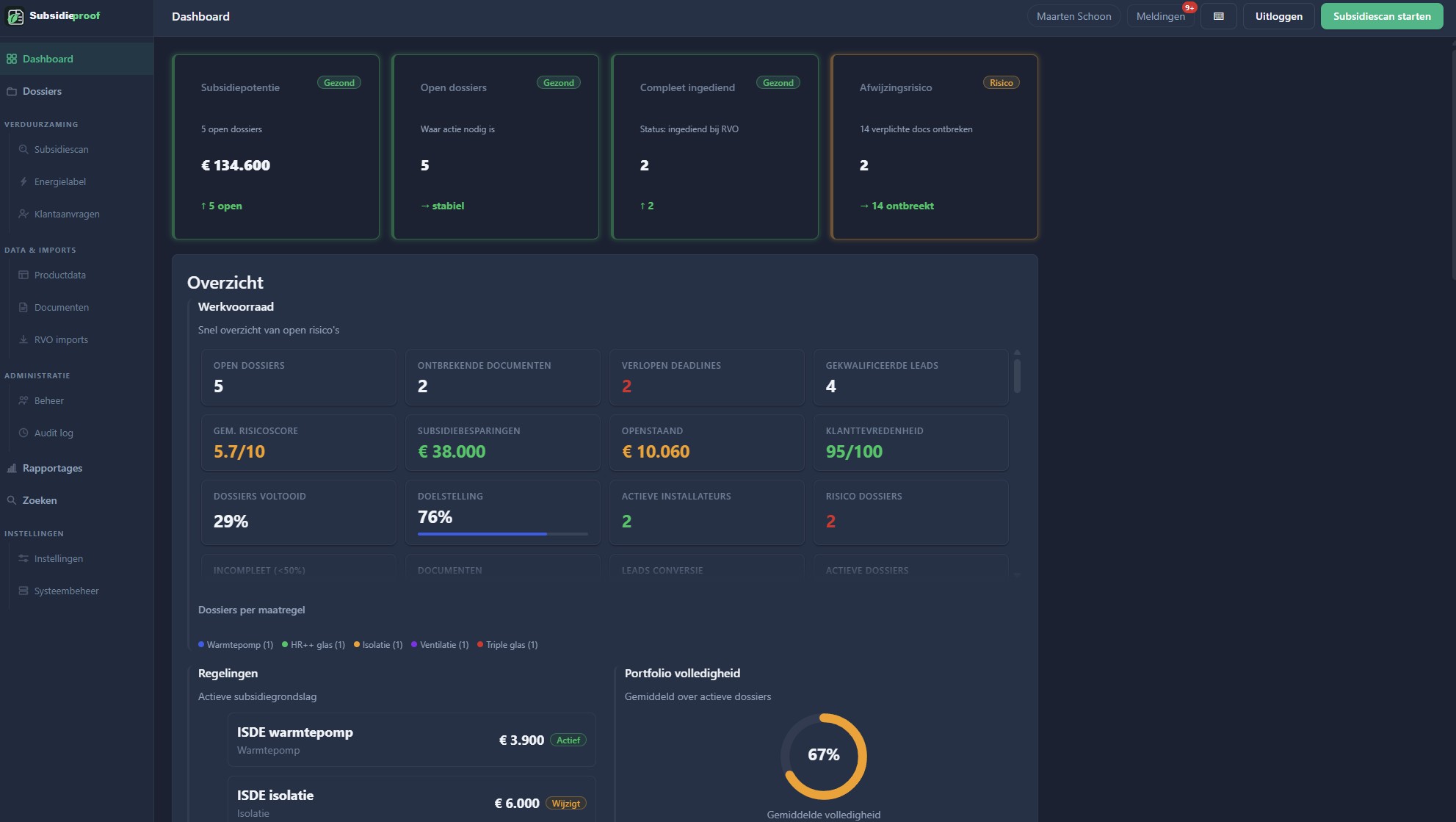Viewport: 1456px width, 822px height.
Task: Open the Subsidiepotentie card
Action: pyautogui.click(x=276, y=147)
